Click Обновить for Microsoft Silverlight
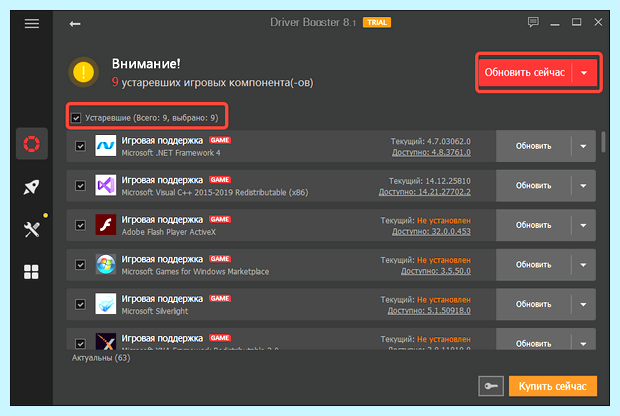 pos(533,304)
